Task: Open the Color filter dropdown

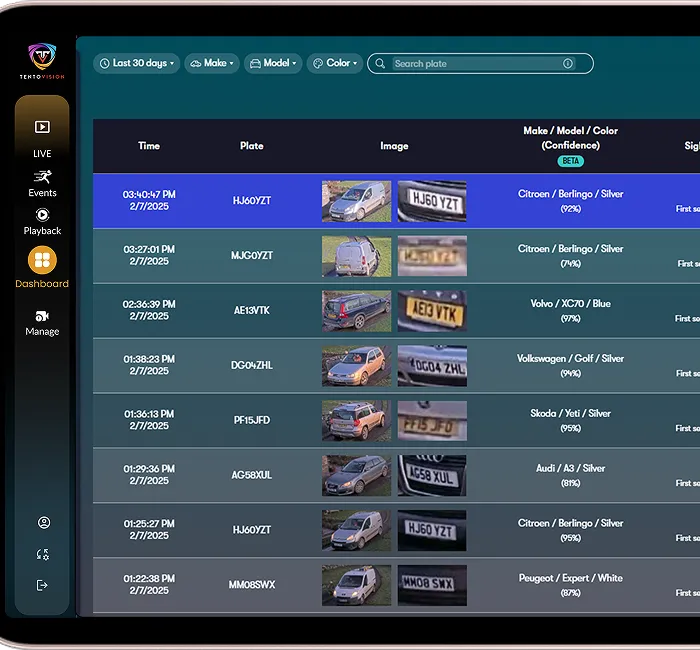Action: (x=335, y=63)
